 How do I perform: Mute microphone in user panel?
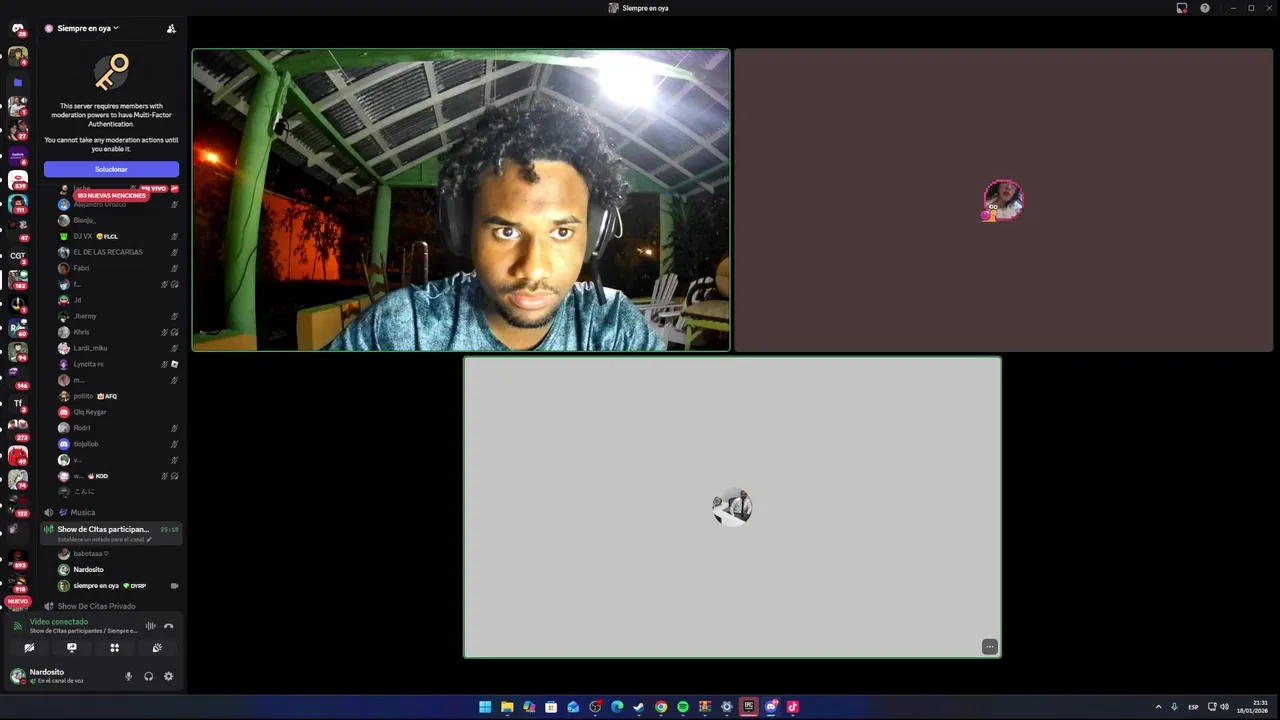(128, 676)
